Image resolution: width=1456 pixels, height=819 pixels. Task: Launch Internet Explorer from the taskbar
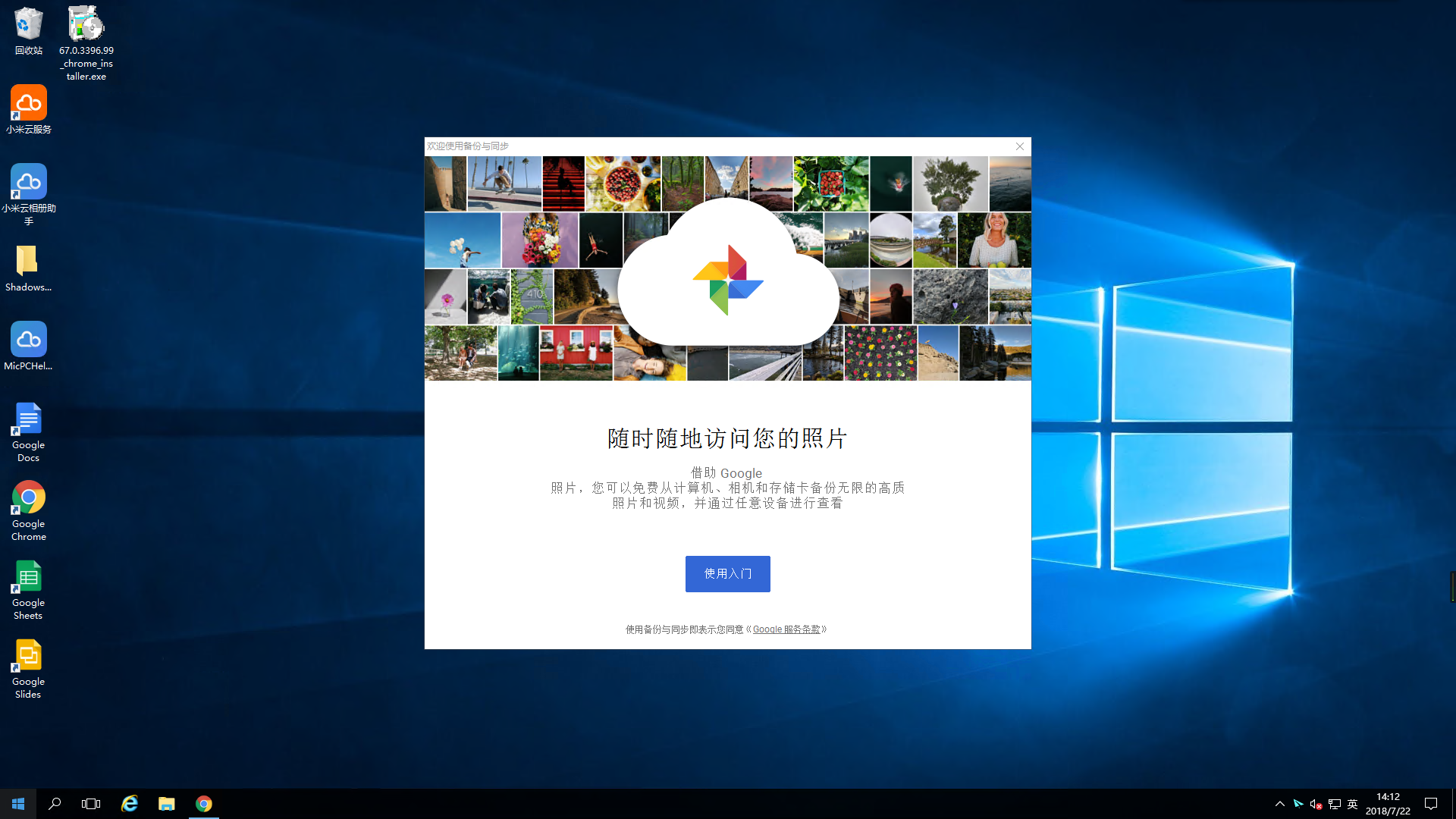tap(130, 804)
